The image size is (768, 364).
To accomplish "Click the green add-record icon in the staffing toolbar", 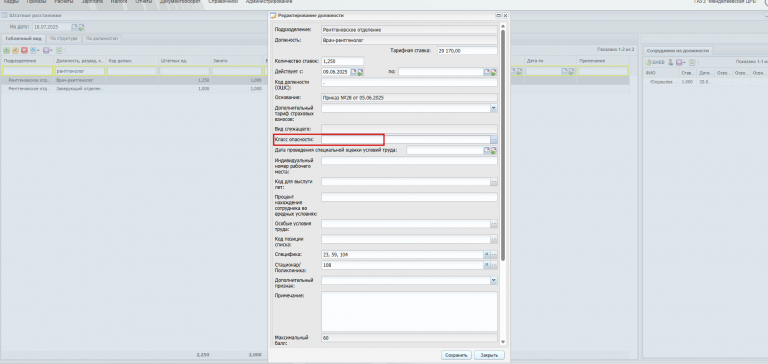I will (6, 50).
